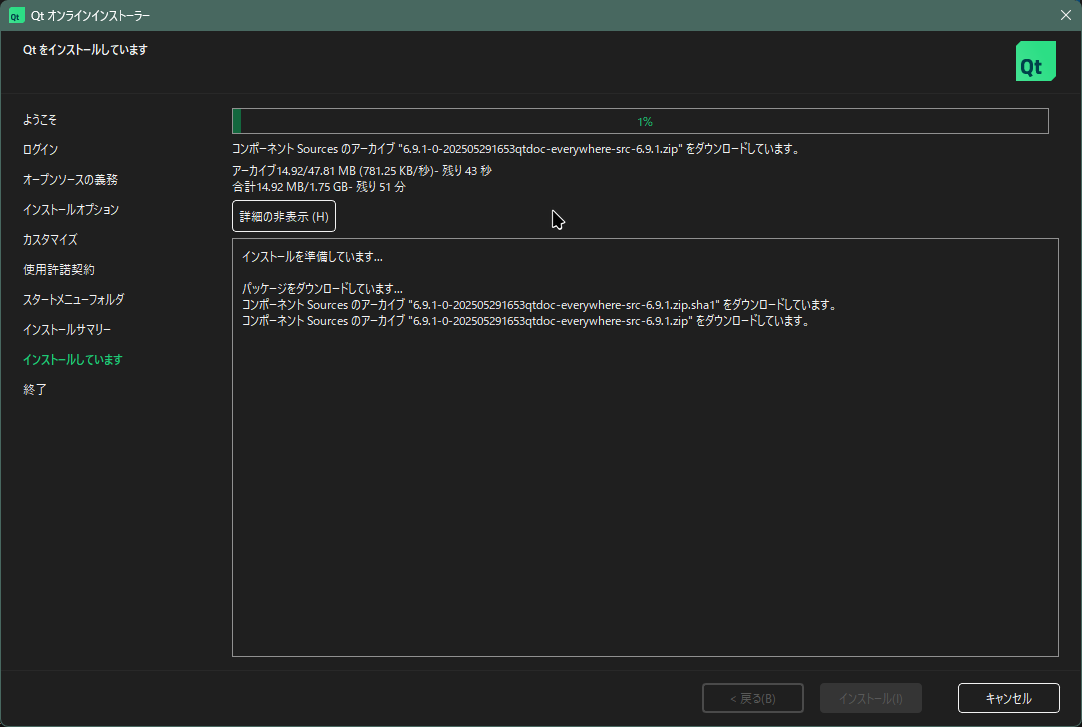Click the installation progress bar showing 1%
This screenshot has width=1082, height=727.
640,121
